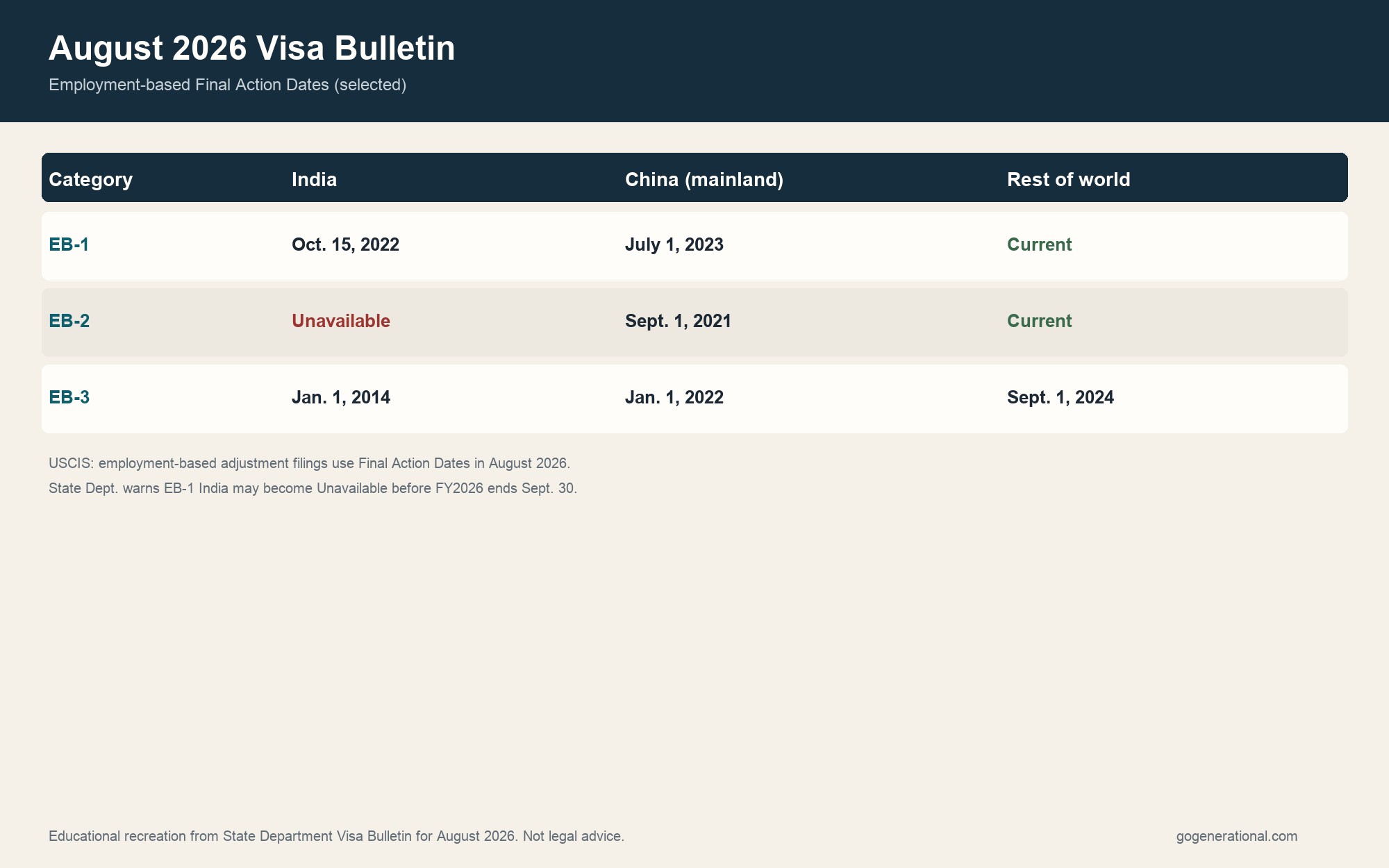Click the China (mainland) column header
Viewport: 1389px width, 868px height.
pos(704,179)
